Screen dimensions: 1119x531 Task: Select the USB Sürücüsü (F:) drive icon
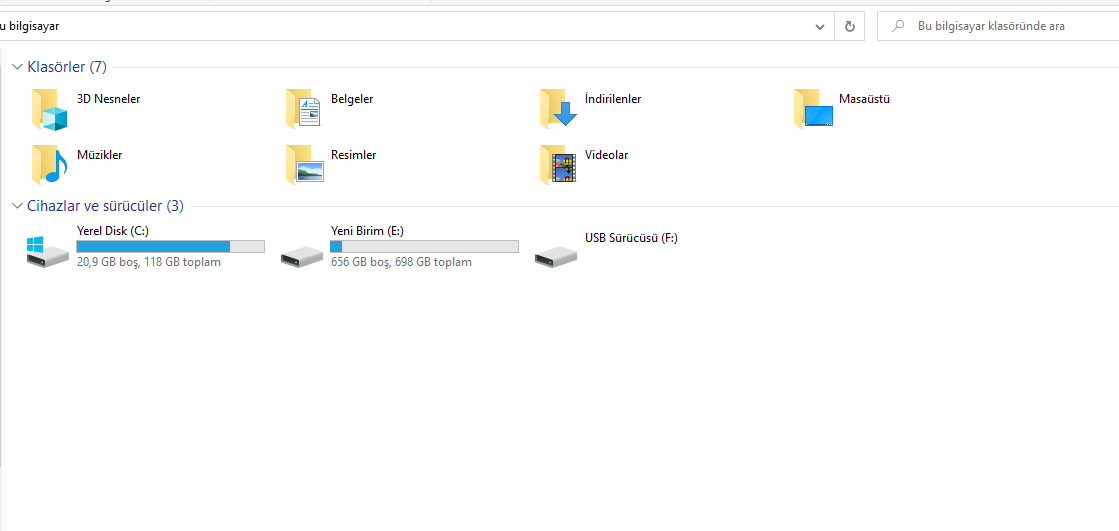point(556,254)
